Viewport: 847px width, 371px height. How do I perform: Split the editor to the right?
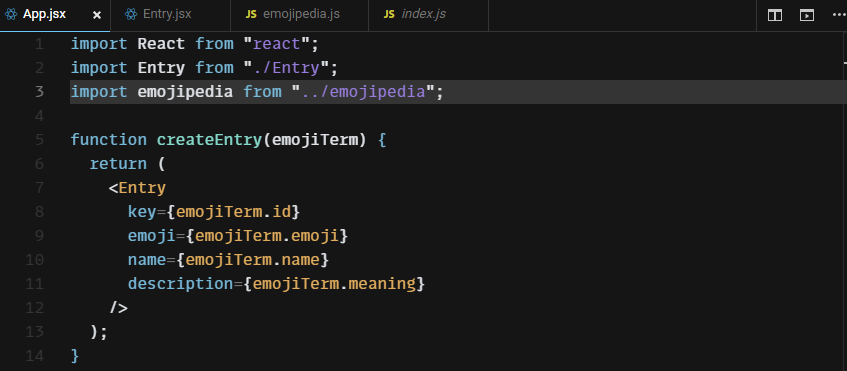(x=775, y=15)
